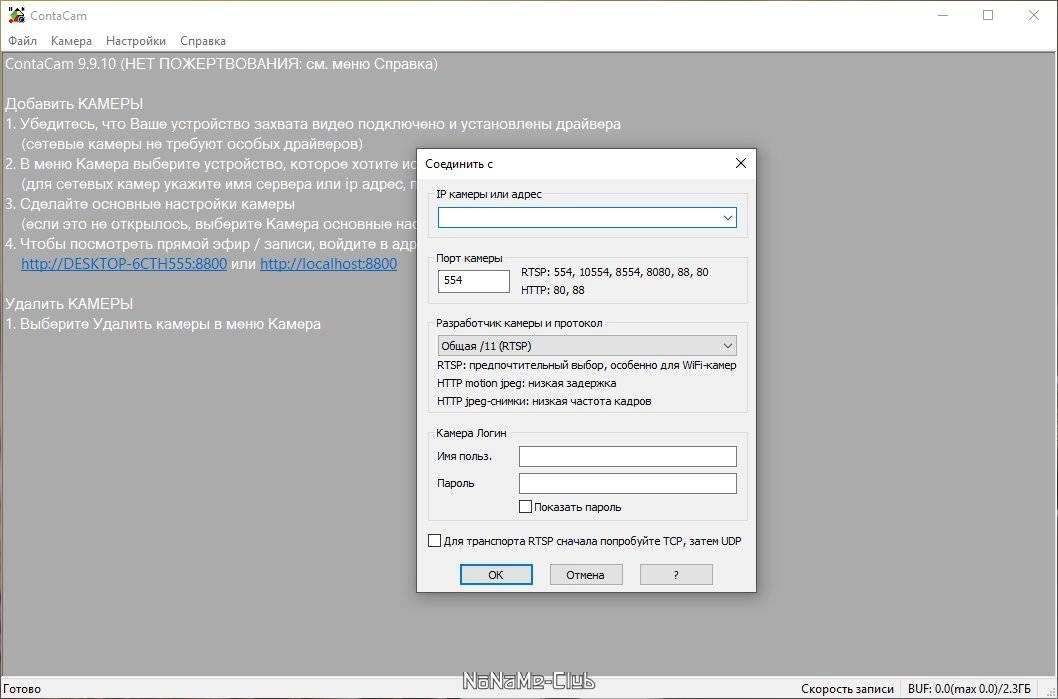Click the Добавить КАМЕРЫ heading

coord(74,104)
